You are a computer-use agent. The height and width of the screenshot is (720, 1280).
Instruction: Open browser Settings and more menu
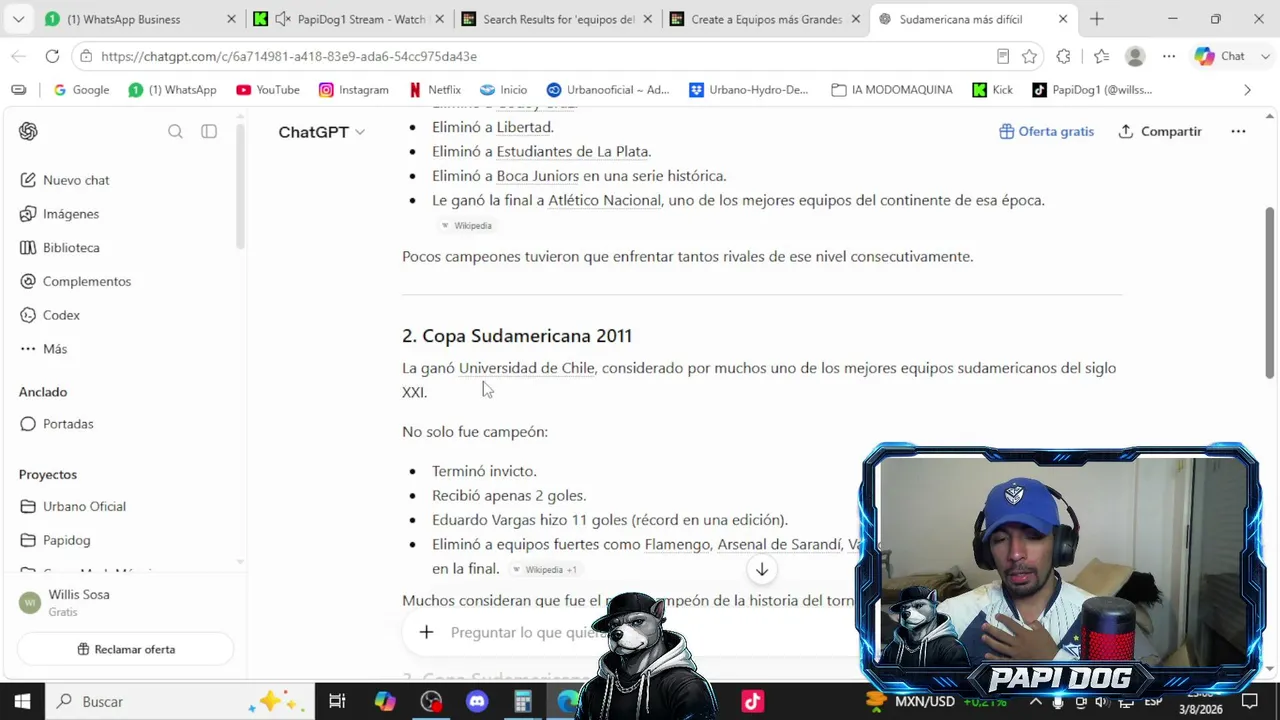[x=1169, y=56]
